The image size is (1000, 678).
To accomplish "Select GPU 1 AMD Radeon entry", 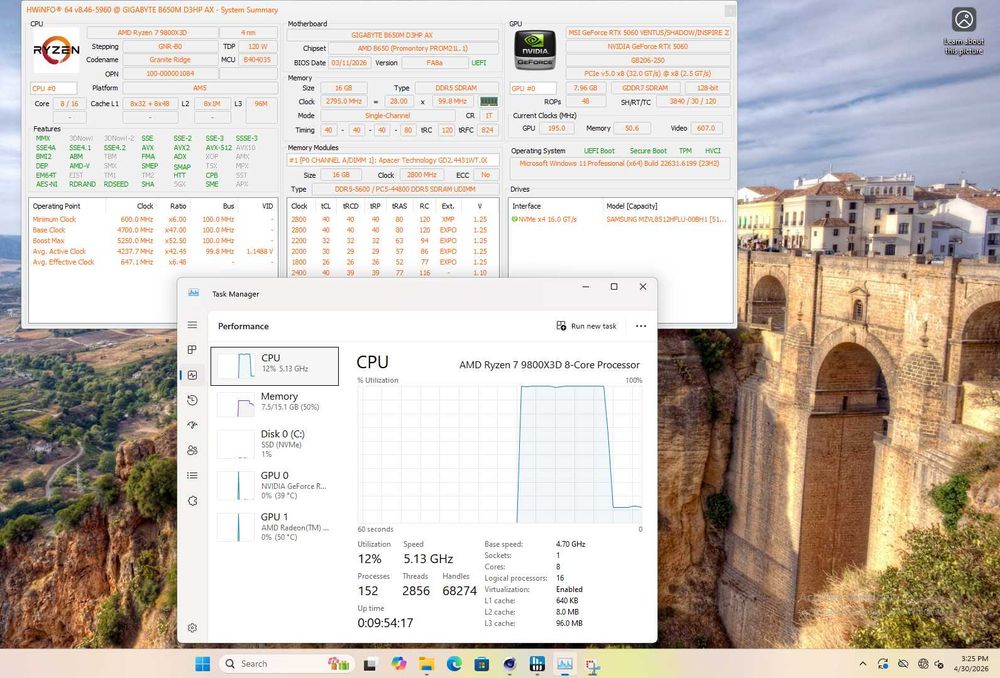I will 274,526.
